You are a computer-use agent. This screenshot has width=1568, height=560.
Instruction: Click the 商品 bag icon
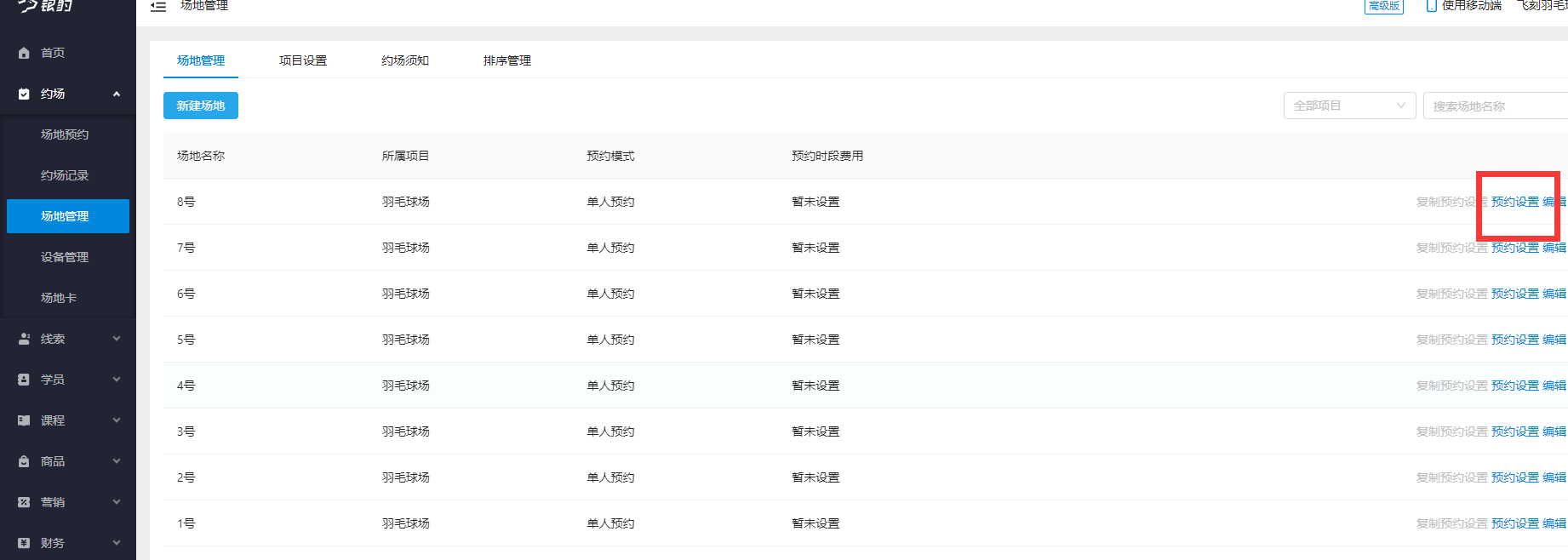[x=24, y=461]
